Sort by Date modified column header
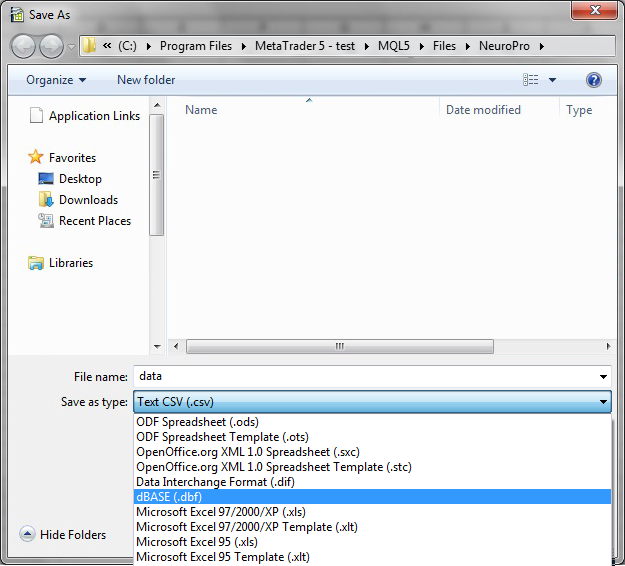The image size is (625, 566). (483, 110)
